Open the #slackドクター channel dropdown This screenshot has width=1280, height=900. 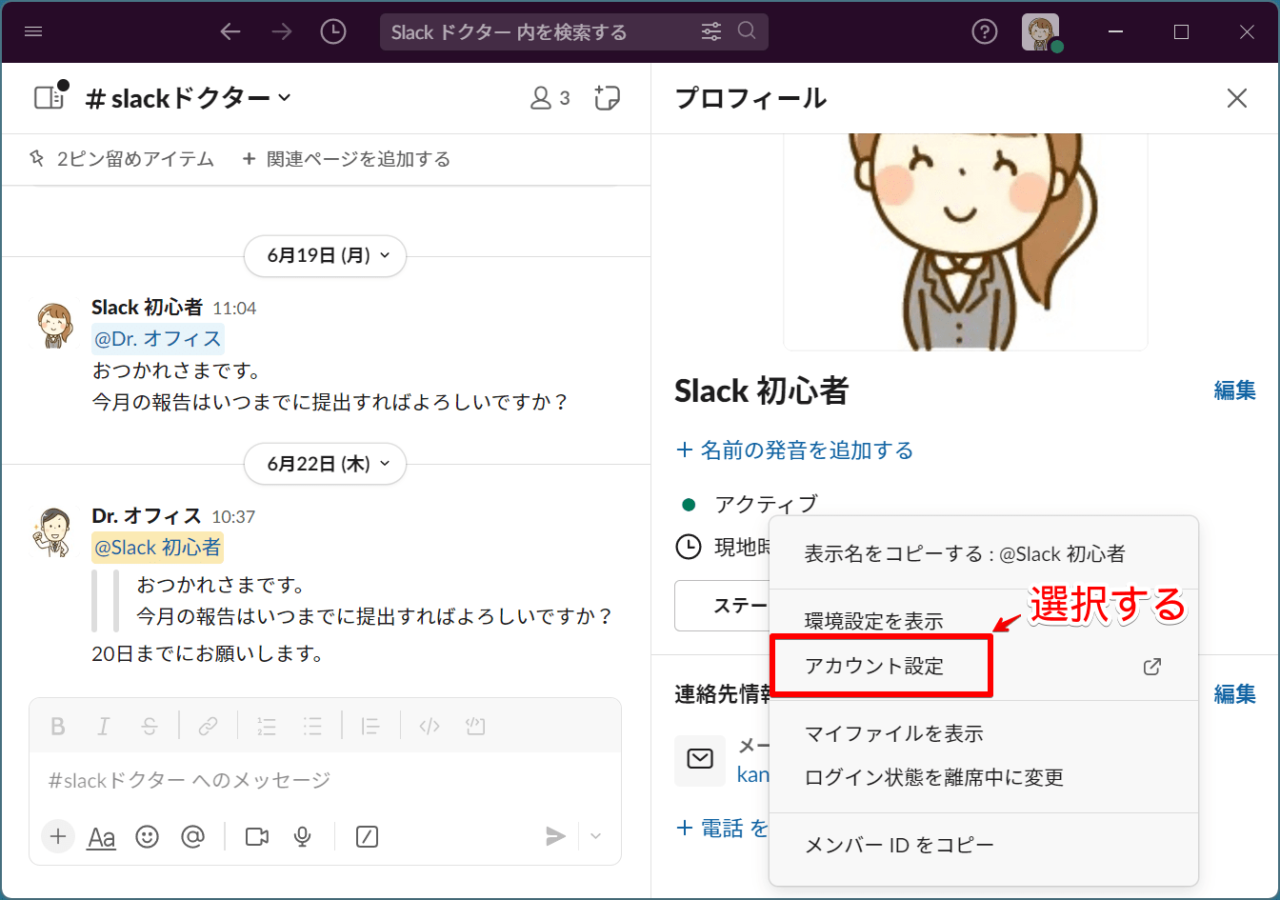coord(189,98)
